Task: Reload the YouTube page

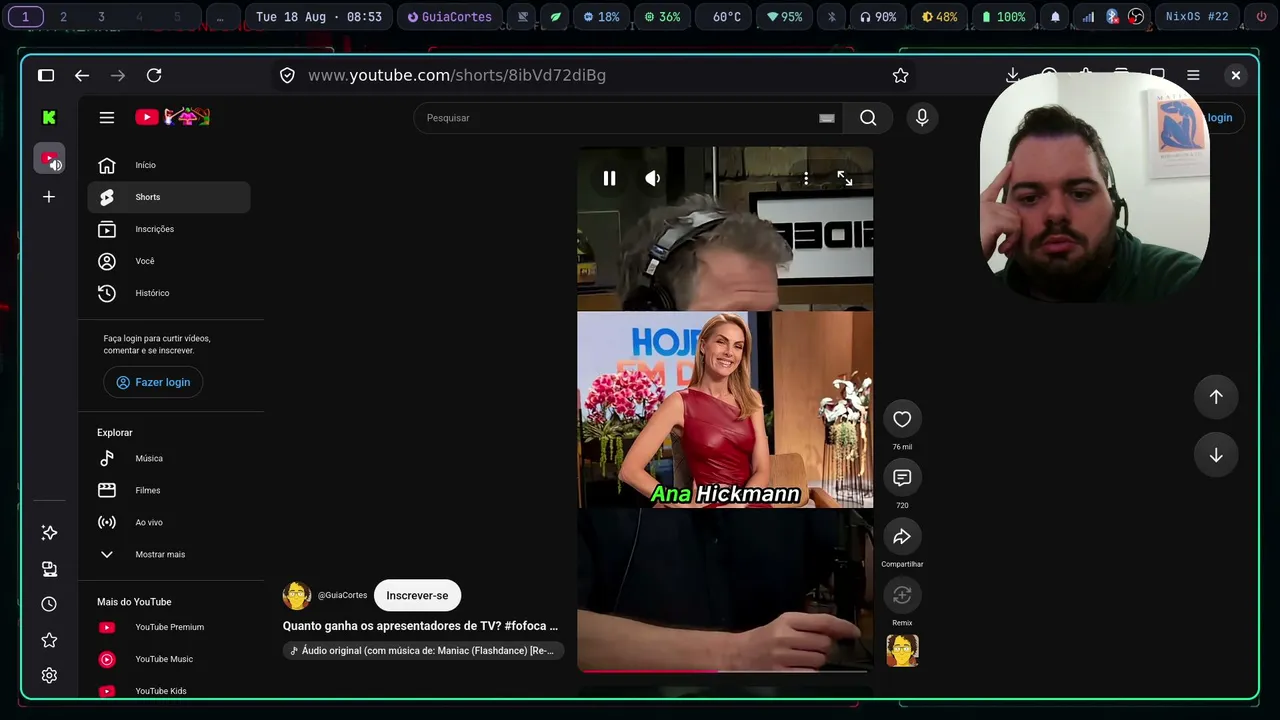Action: [154, 75]
